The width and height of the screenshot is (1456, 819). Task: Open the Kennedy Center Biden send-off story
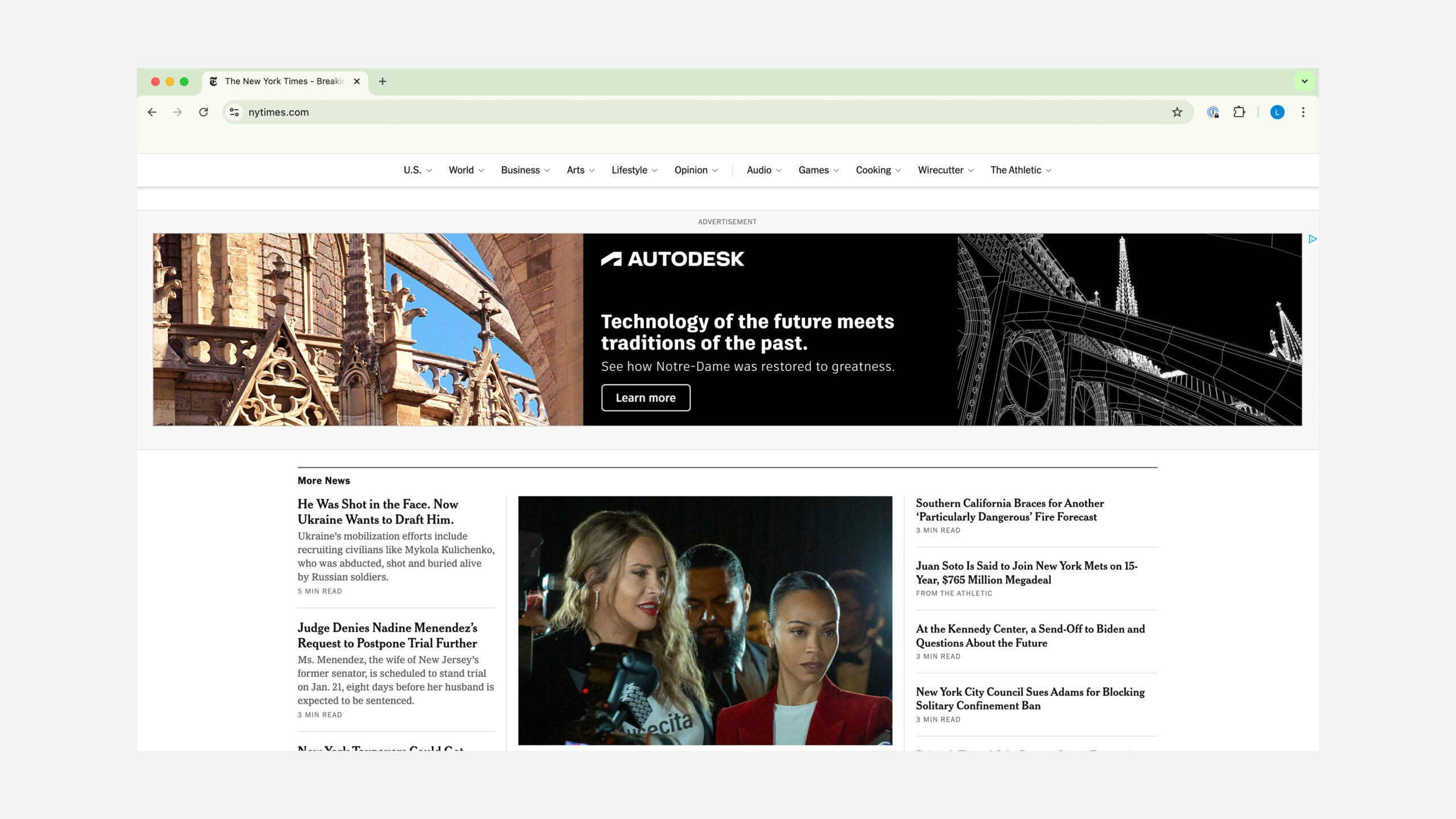pyautogui.click(x=1030, y=636)
